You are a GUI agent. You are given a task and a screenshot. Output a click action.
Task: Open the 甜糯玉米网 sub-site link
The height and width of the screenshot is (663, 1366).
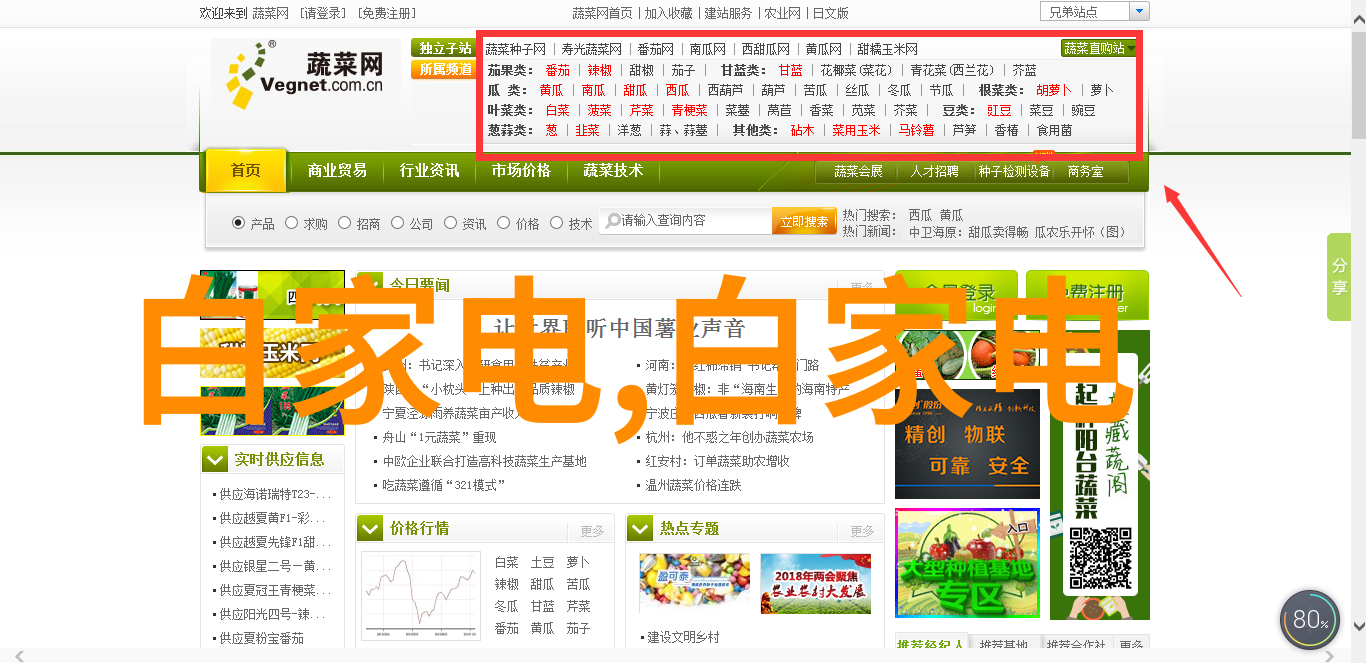click(x=887, y=49)
